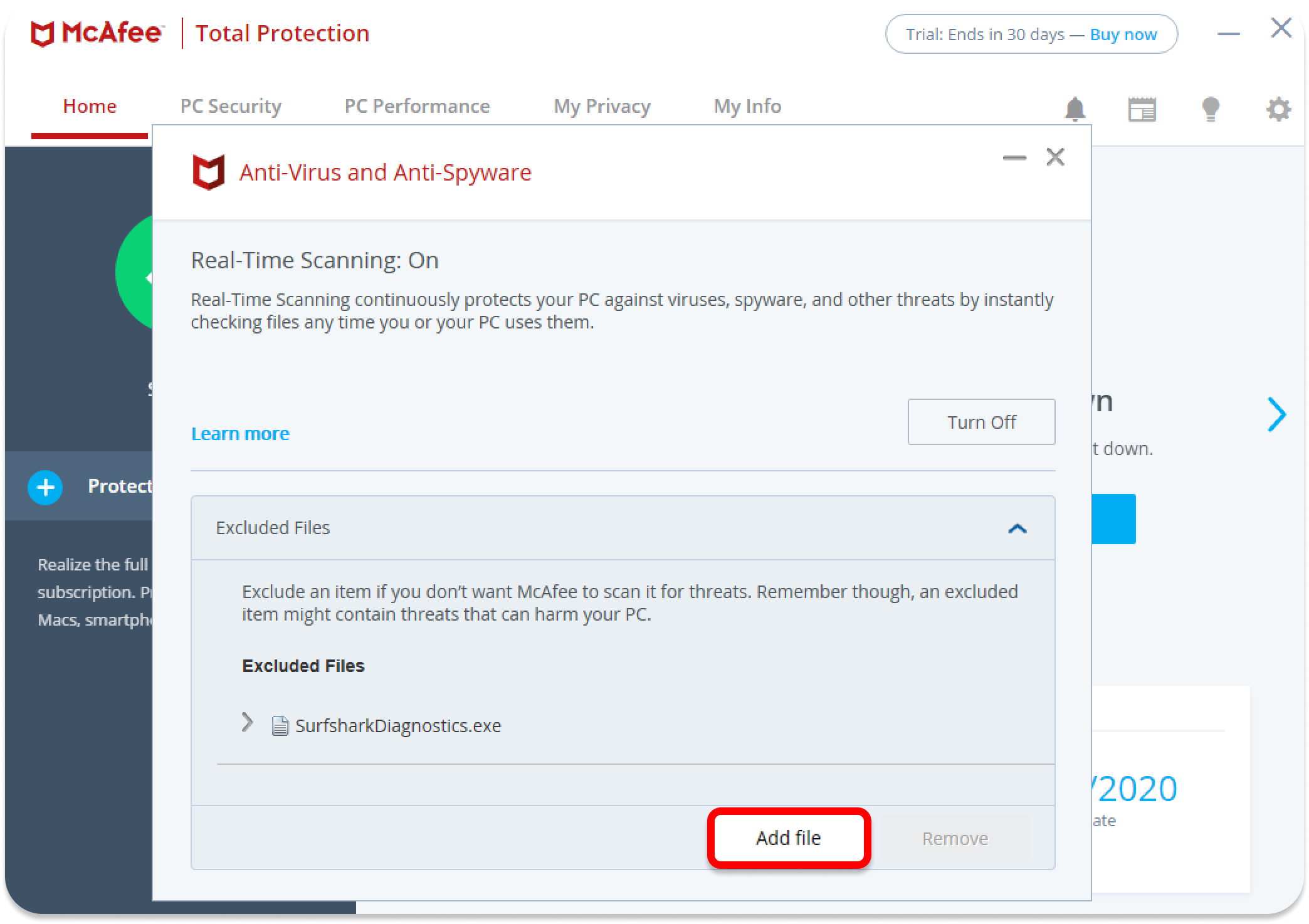Expand the SurfsharkDiagnostics.exe entry arrow
The image size is (1309, 924).
(x=248, y=723)
